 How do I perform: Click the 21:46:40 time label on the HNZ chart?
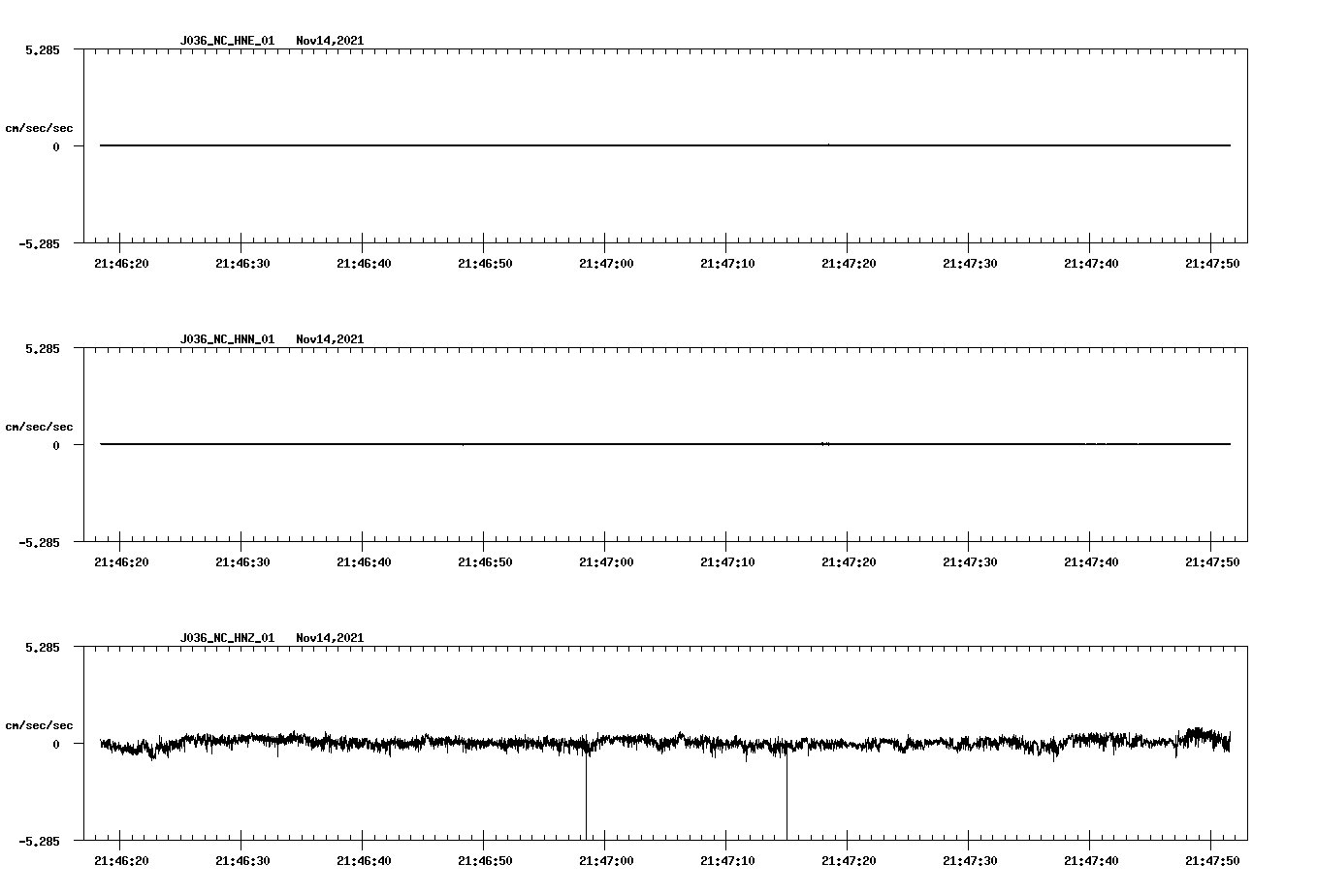click(x=364, y=861)
